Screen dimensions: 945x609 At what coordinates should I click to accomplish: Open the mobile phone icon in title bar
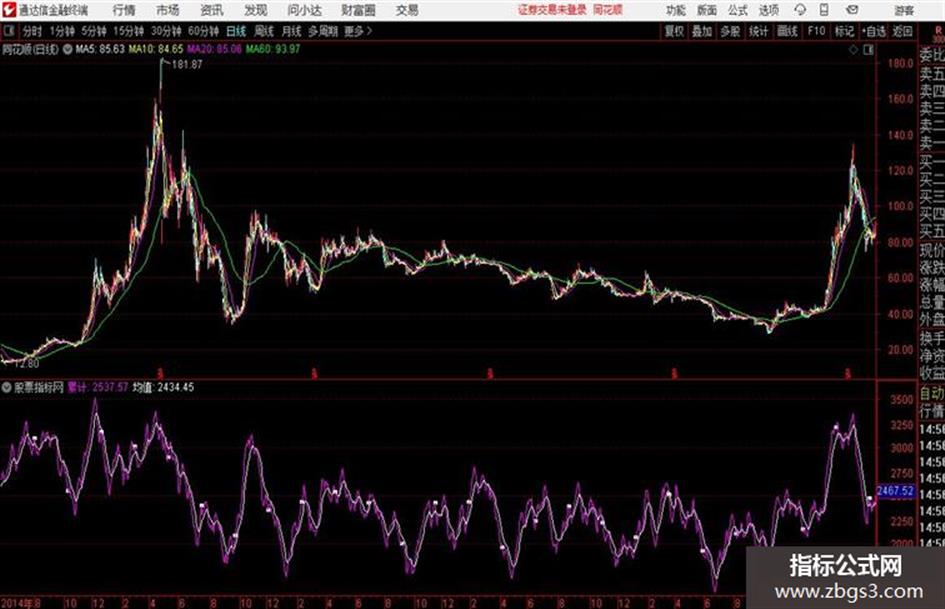[824, 10]
